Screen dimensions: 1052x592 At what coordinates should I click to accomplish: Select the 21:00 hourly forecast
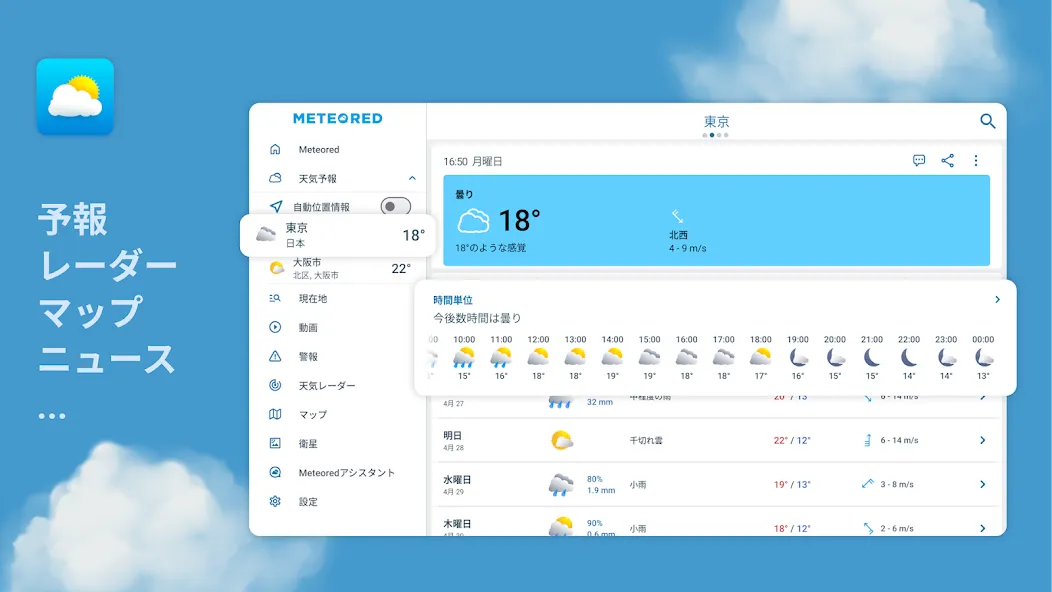point(872,359)
